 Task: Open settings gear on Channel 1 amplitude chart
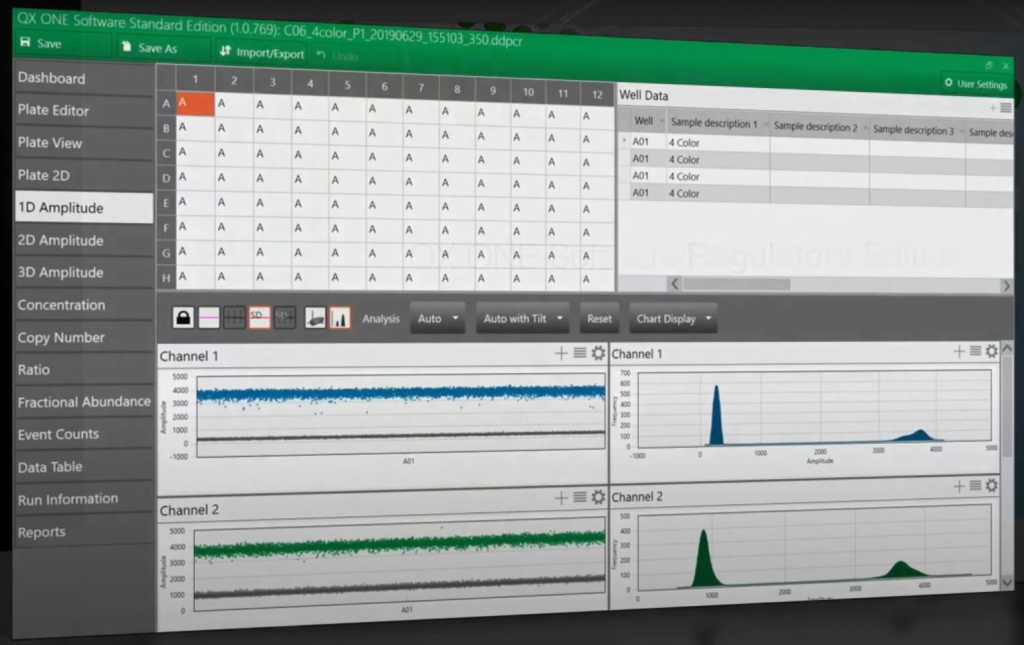(x=598, y=353)
